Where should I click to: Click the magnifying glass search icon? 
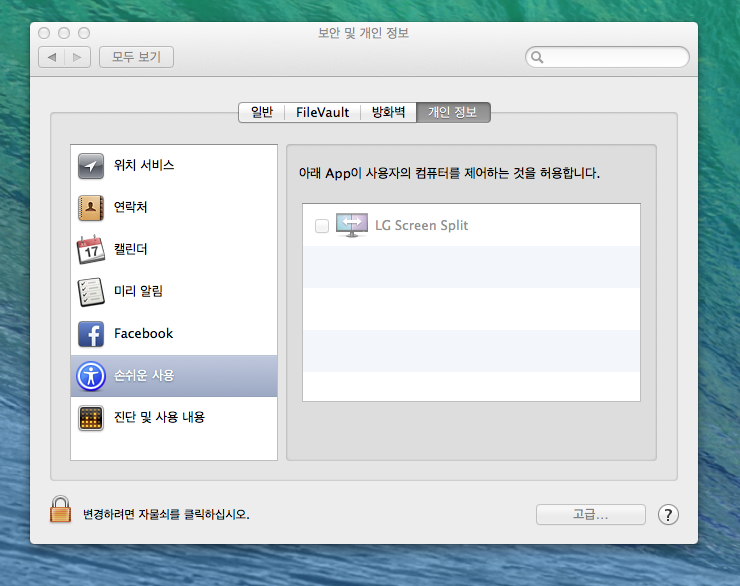pyautogui.click(x=537, y=57)
